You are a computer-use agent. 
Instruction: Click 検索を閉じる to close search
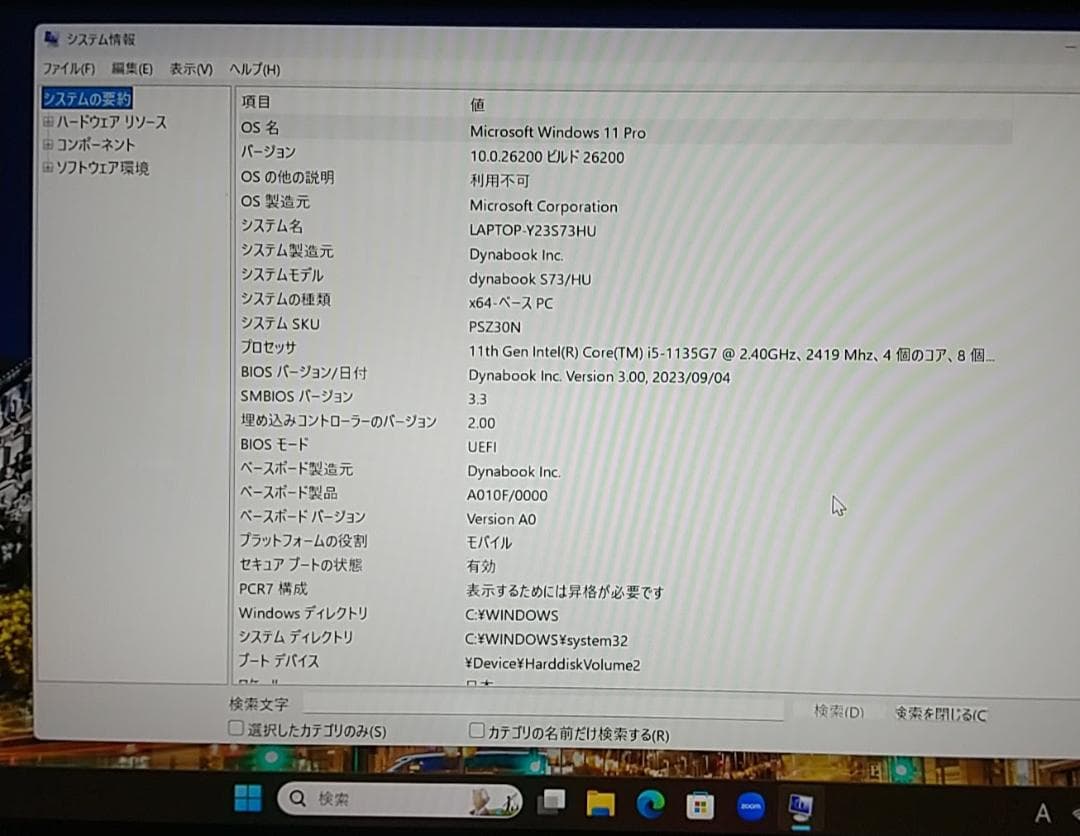[x=940, y=711]
